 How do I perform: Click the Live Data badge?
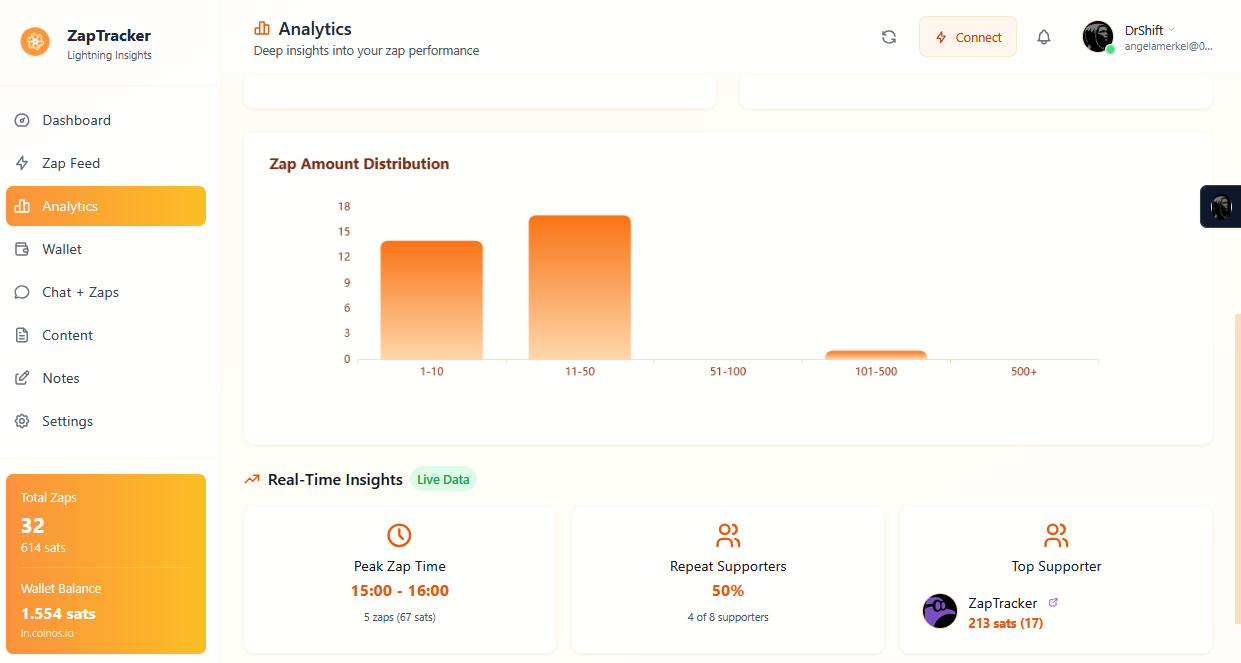[443, 479]
